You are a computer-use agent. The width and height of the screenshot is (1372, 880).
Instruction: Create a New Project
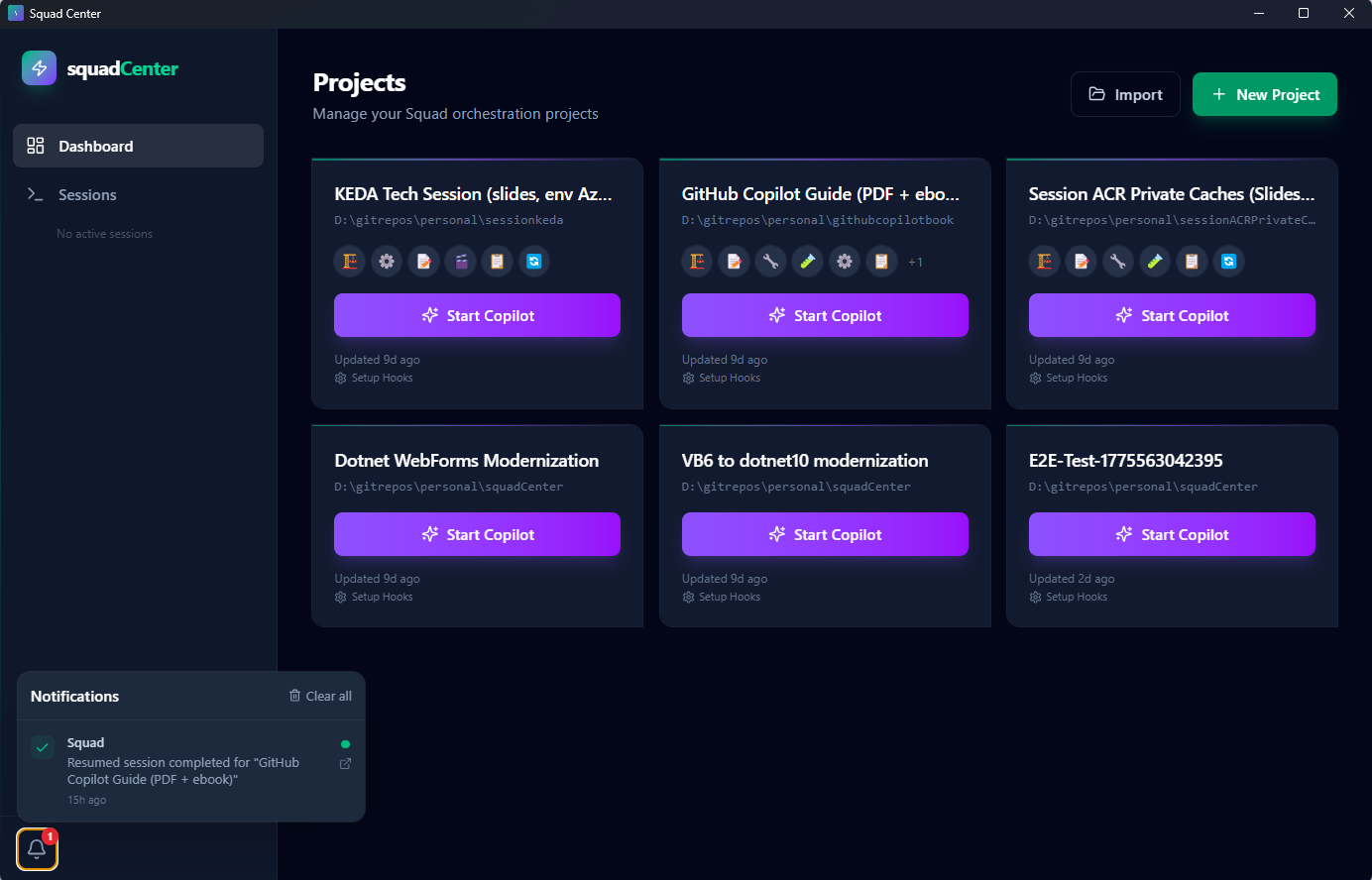[1265, 94]
